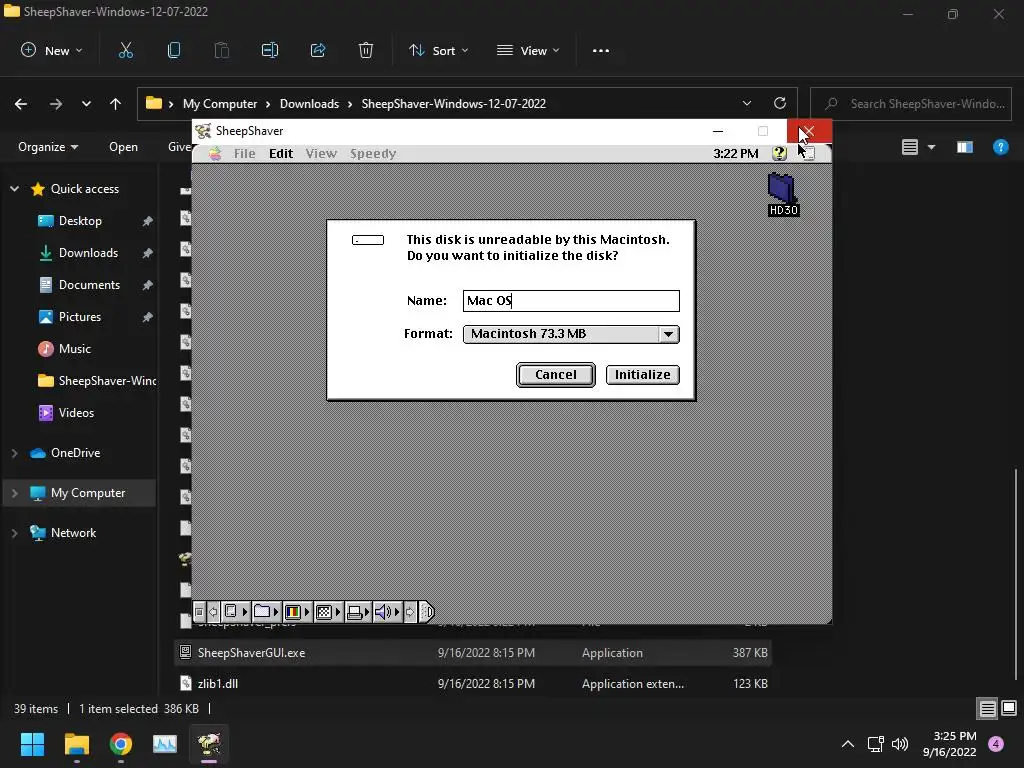The image size is (1024, 768).
Task: Open the Apple menu in SheepShaver
Action: tap(215, 153)
